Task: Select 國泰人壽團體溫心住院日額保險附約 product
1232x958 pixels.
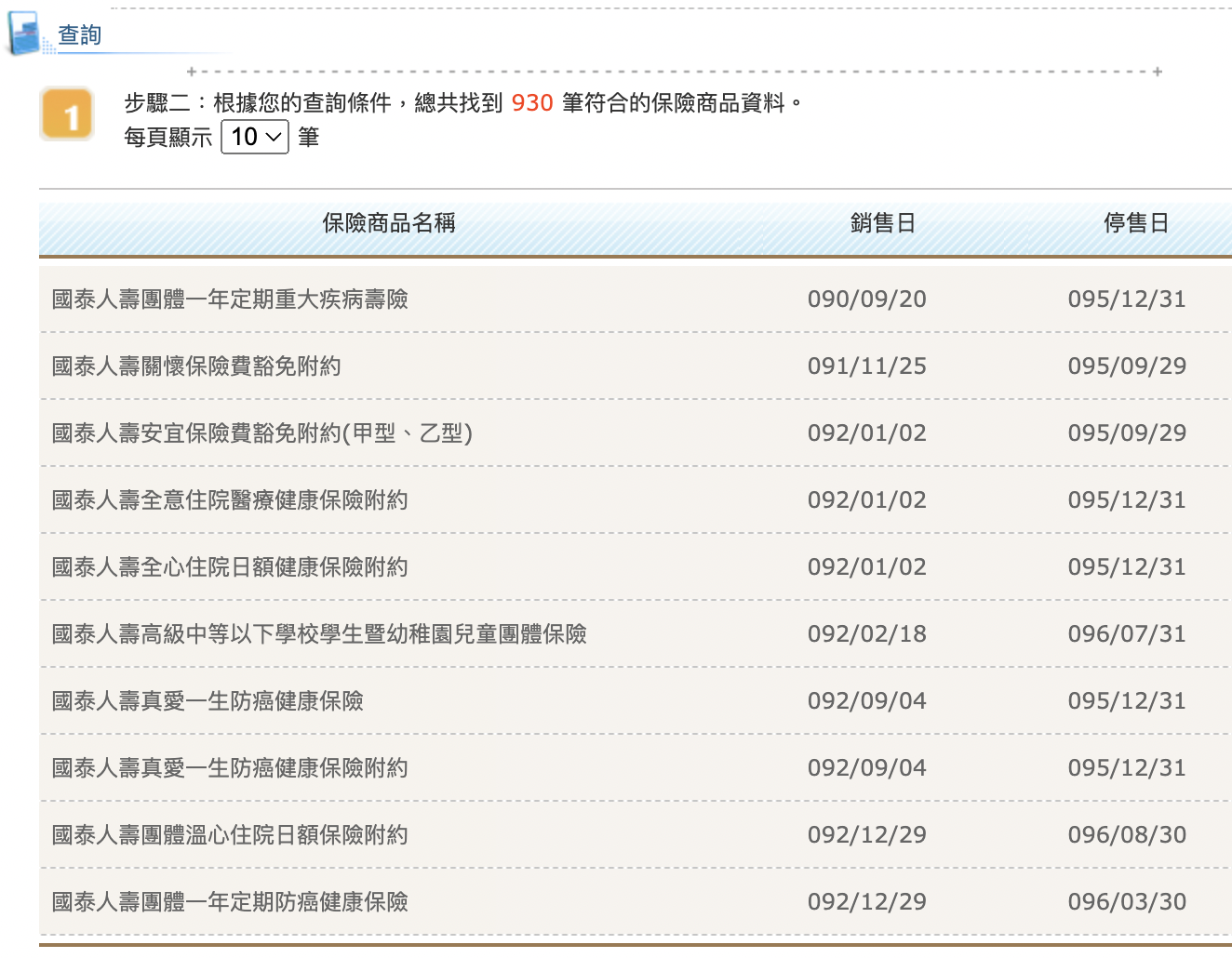Action: [230, 835]
